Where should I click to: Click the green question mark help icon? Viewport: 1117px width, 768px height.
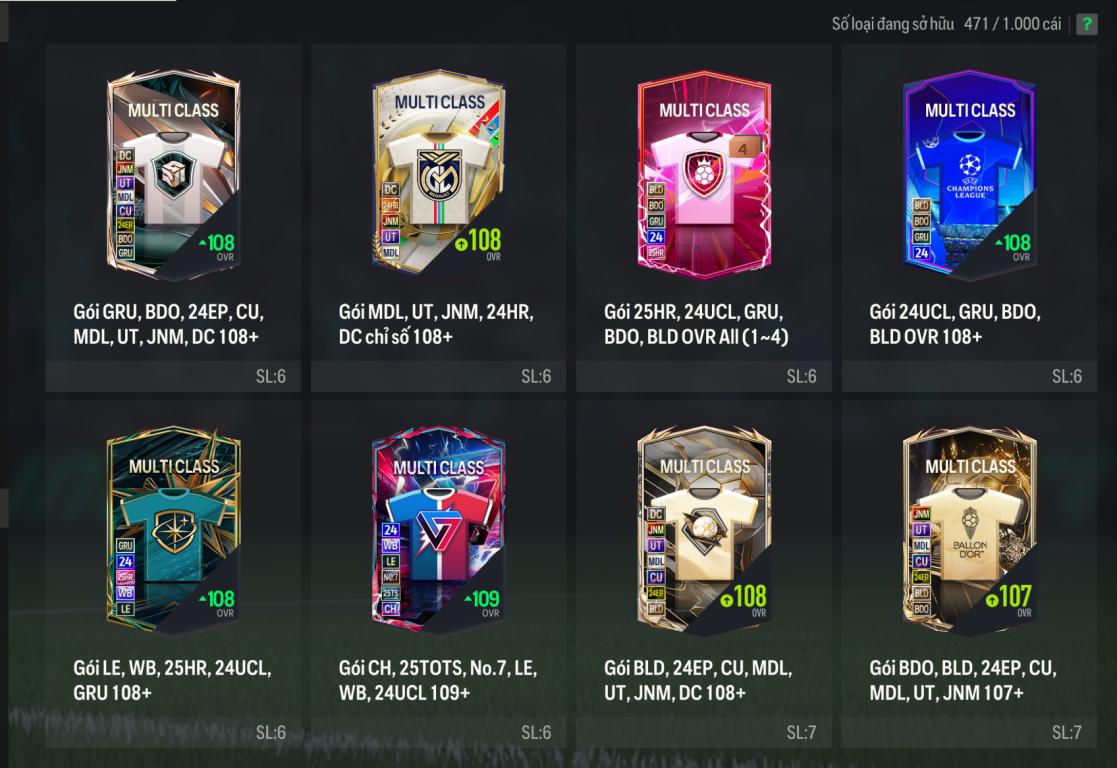coord(1086,24)
